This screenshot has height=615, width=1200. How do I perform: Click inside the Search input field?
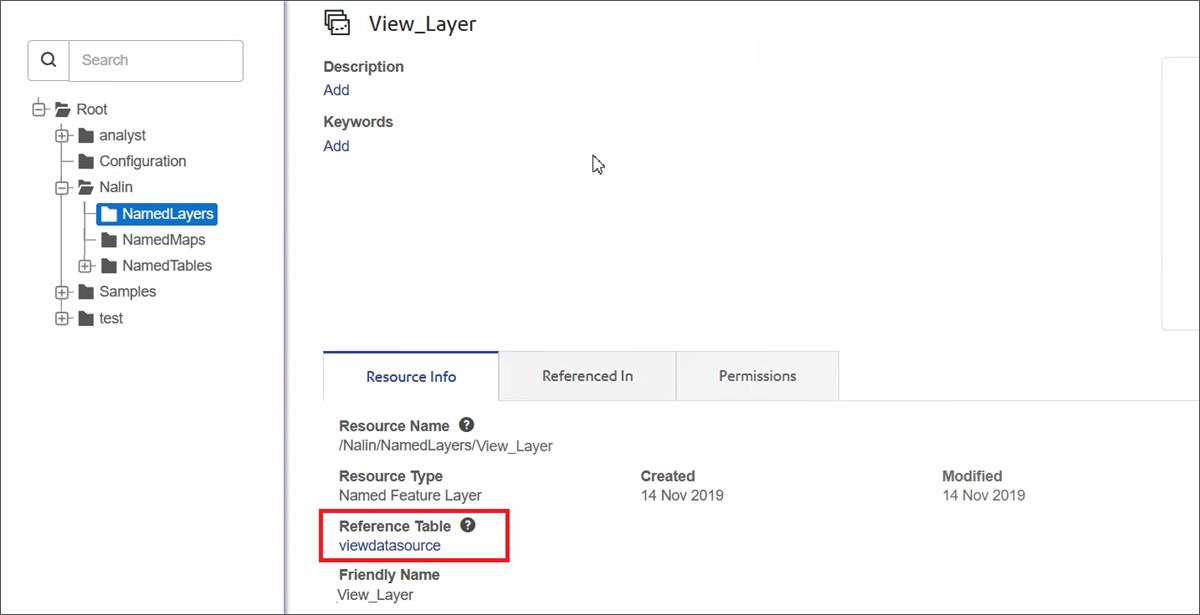pos(150,60)
